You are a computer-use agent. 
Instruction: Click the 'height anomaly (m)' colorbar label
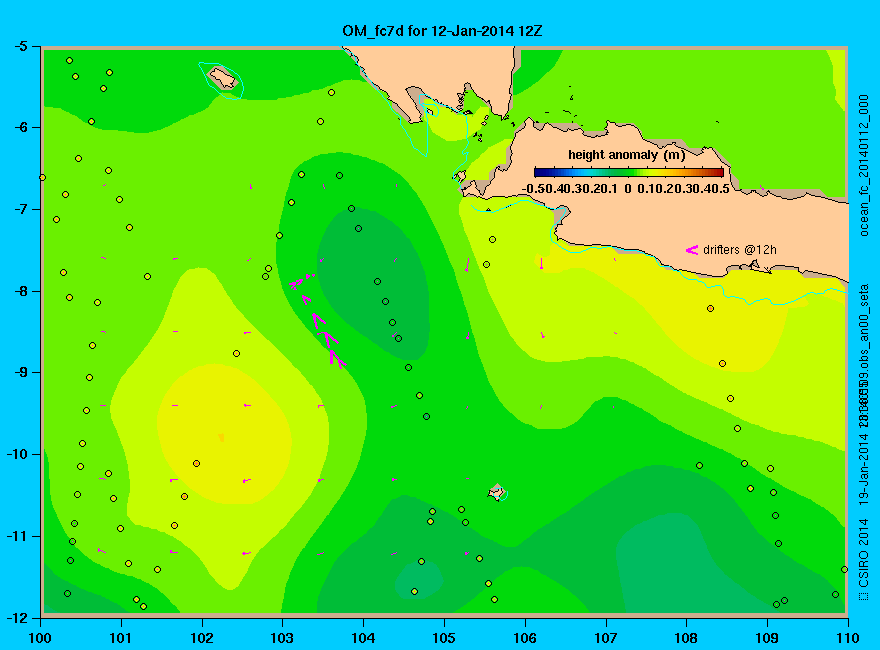pyautogui.click(x=626, y=155)
